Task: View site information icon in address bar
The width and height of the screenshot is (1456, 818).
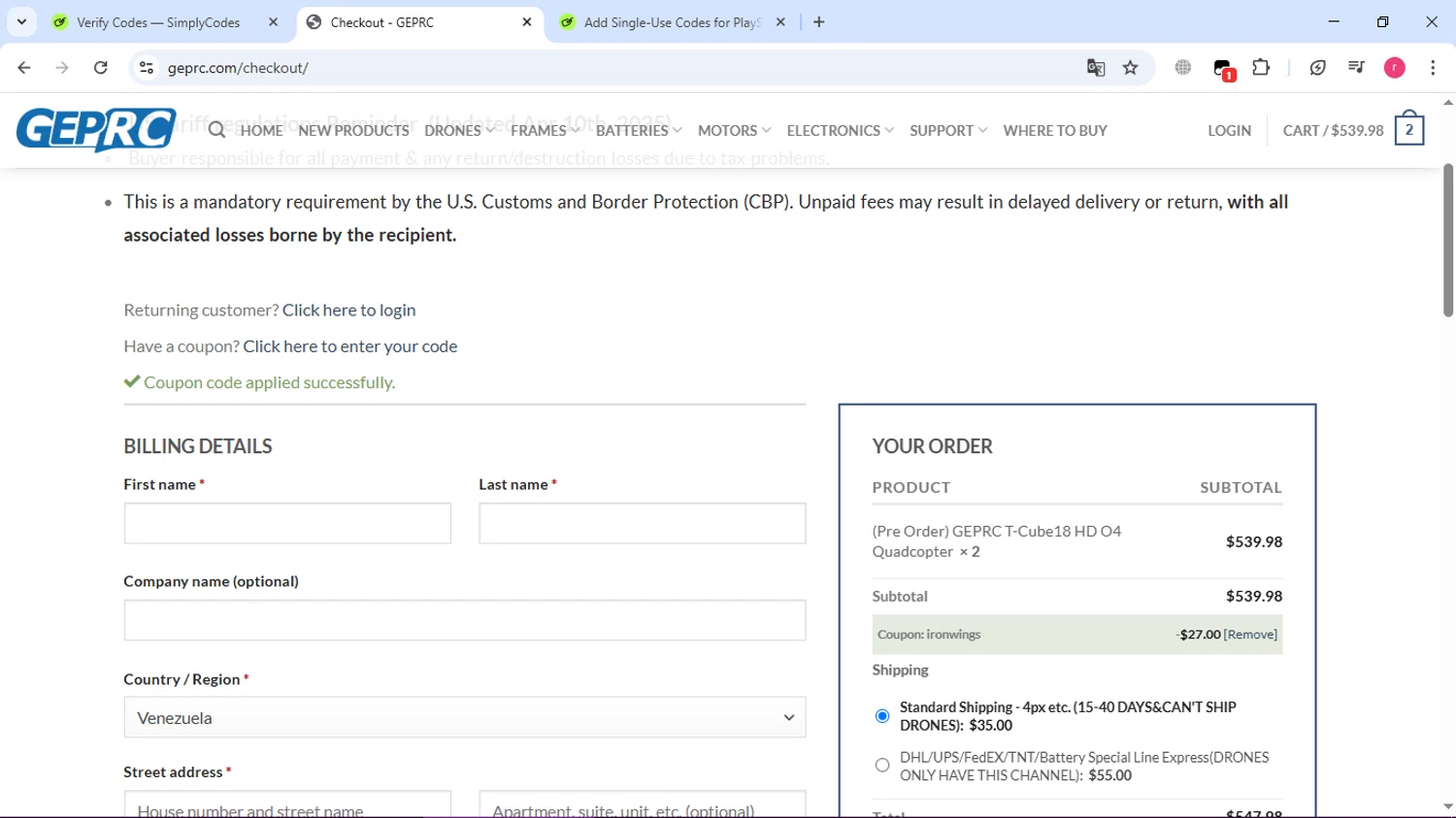Action: pyautogui.click(x=147, y=68)
